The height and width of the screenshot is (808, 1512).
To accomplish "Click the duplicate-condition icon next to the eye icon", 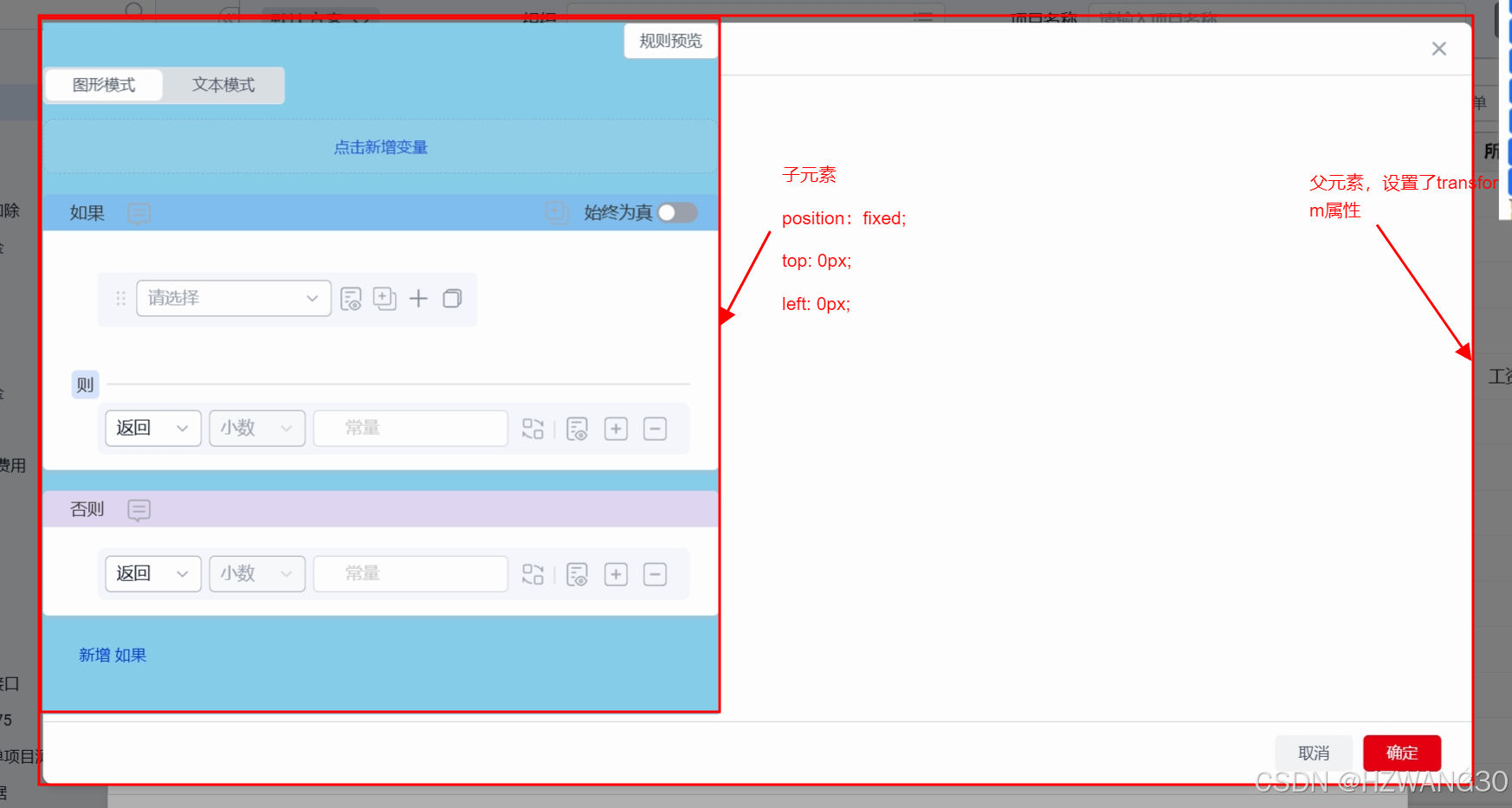I will click(x=384, y=299).
